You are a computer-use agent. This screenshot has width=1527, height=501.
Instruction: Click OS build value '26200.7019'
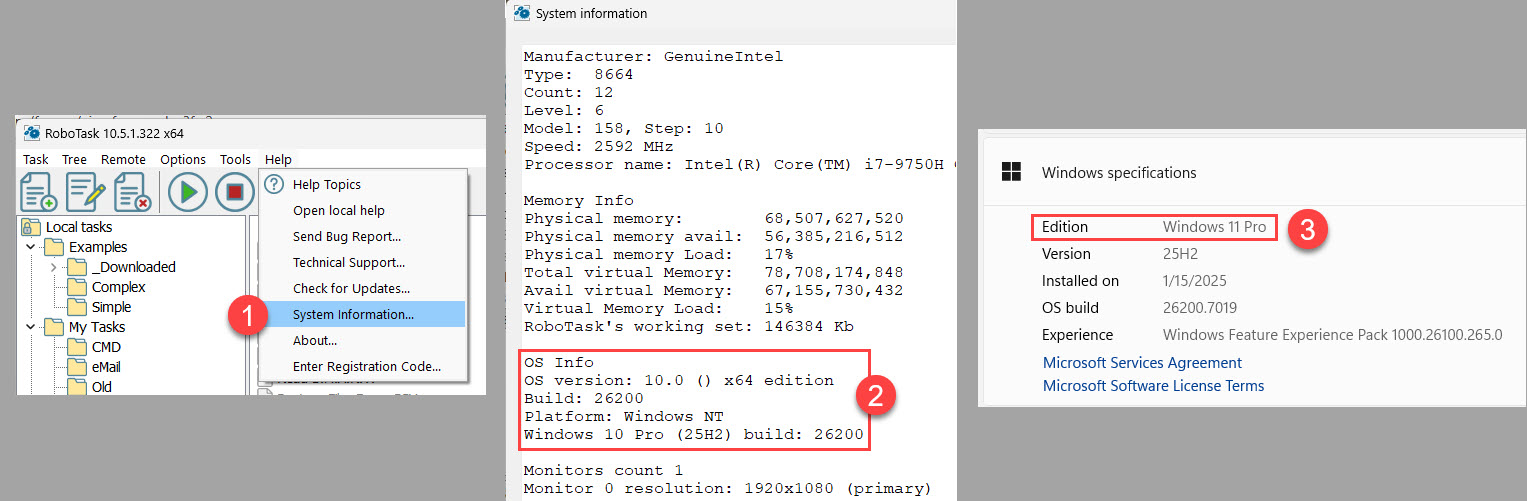[1200, 308]
